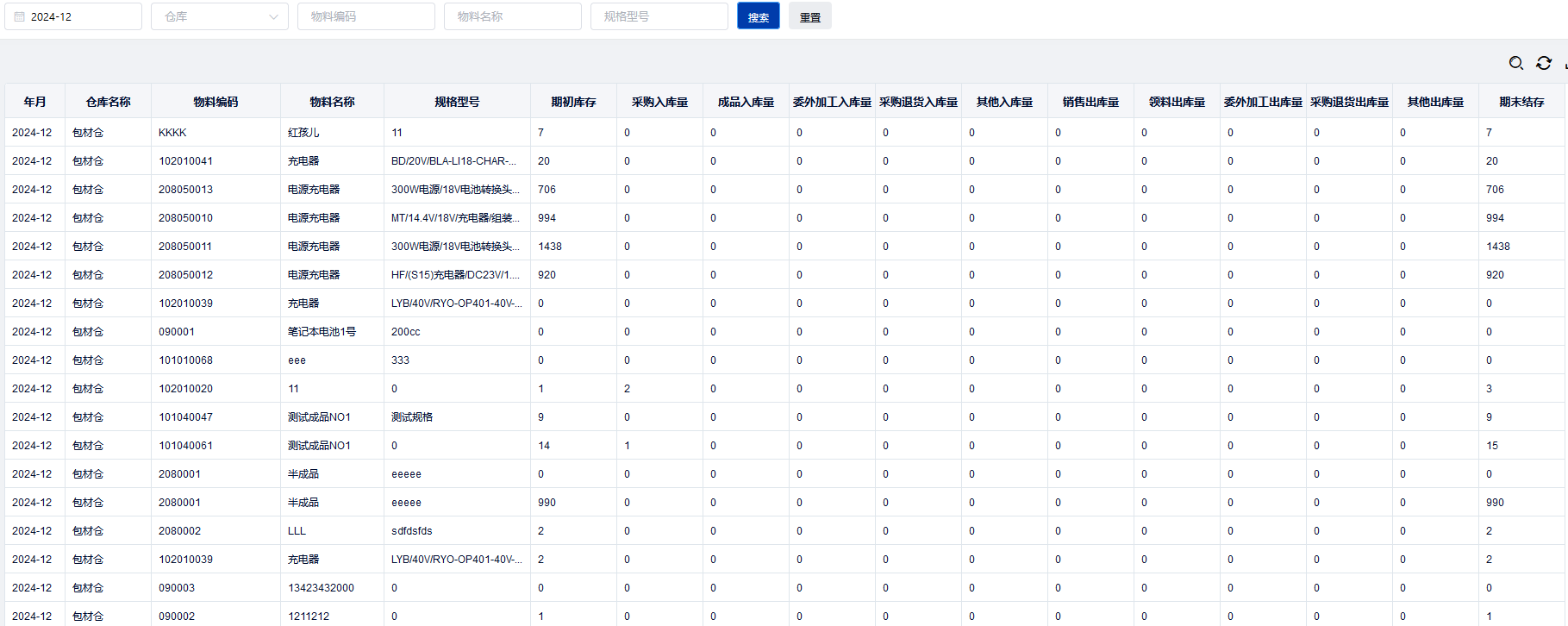1568x626 pixels.
Task: Click the refresh icon above the table
Action: tap(1544, 63)
